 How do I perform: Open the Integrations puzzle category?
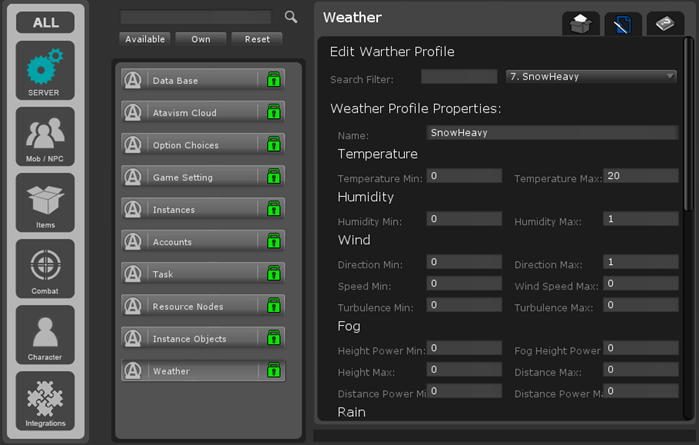[45, 400]
